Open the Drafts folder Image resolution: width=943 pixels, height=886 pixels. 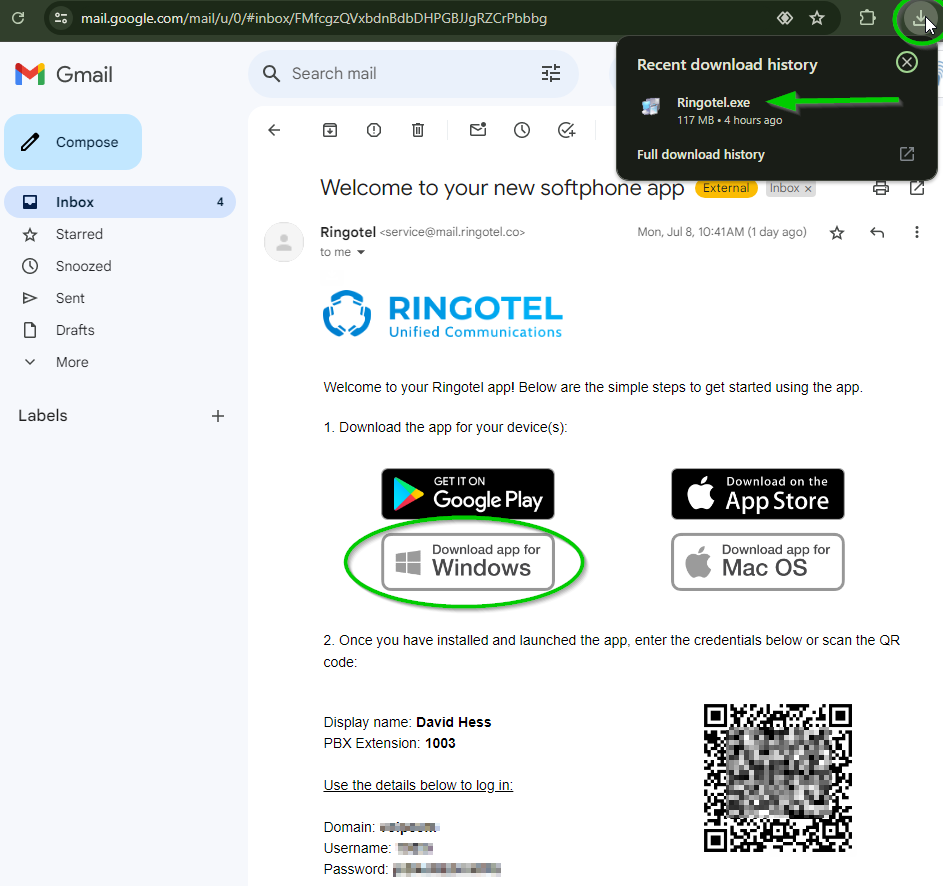click(75, 330)
